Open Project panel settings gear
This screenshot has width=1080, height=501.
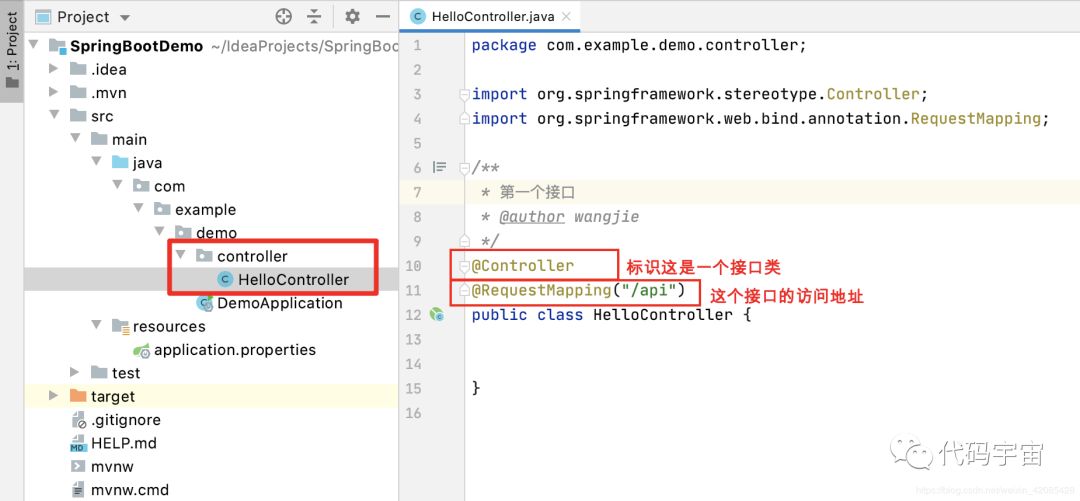point(352,17)
